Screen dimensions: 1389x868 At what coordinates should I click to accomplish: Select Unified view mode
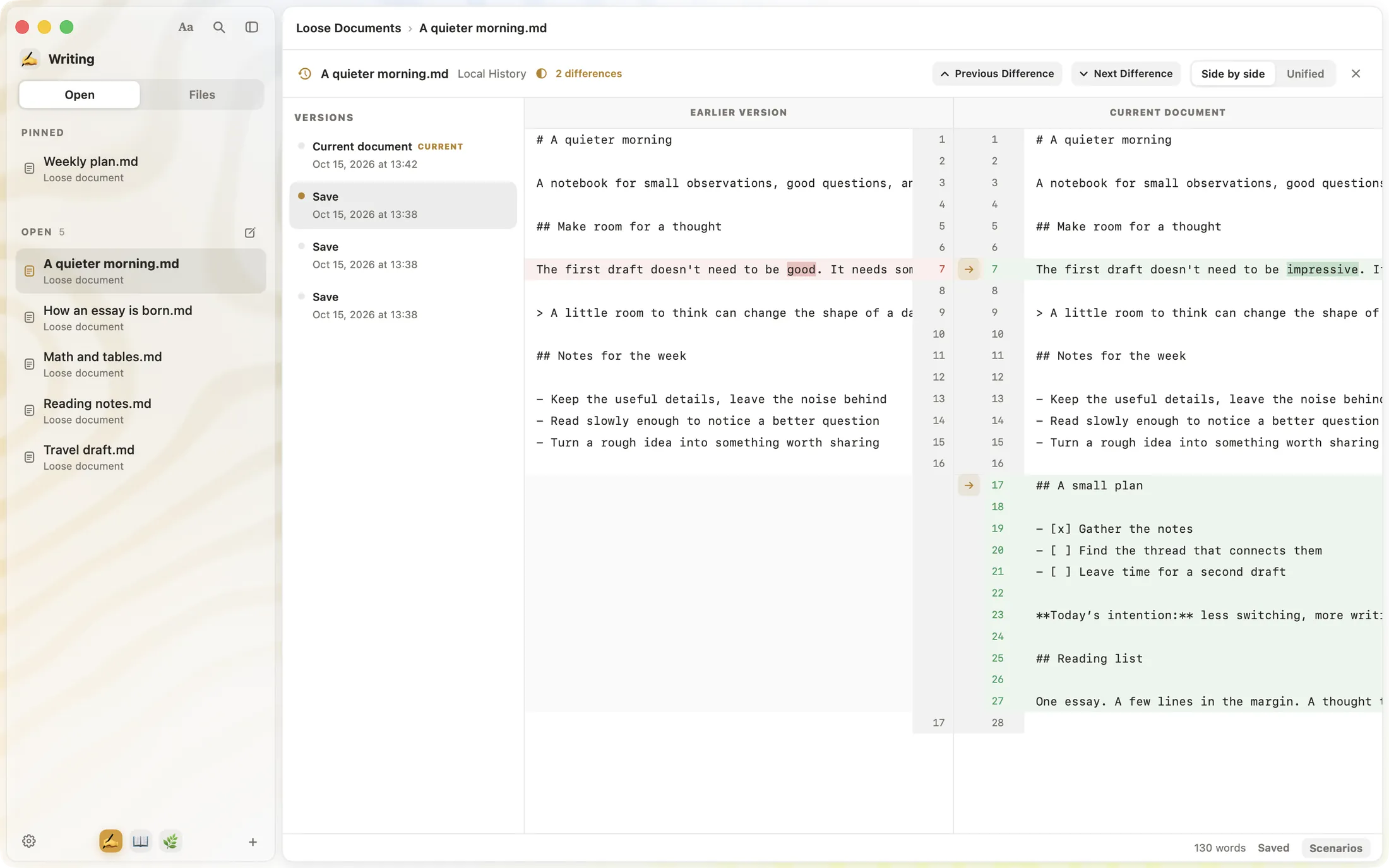point(1305,74)
